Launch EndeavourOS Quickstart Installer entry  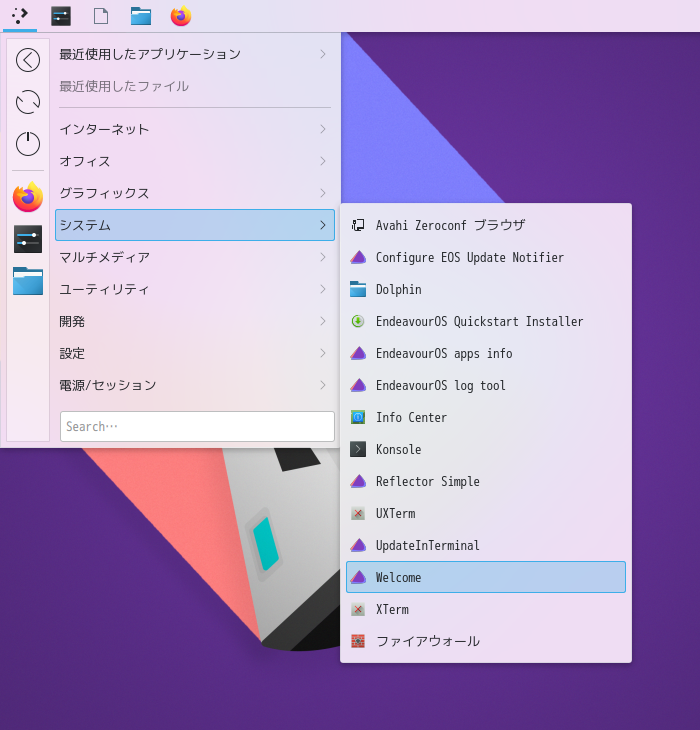point(486,321)
